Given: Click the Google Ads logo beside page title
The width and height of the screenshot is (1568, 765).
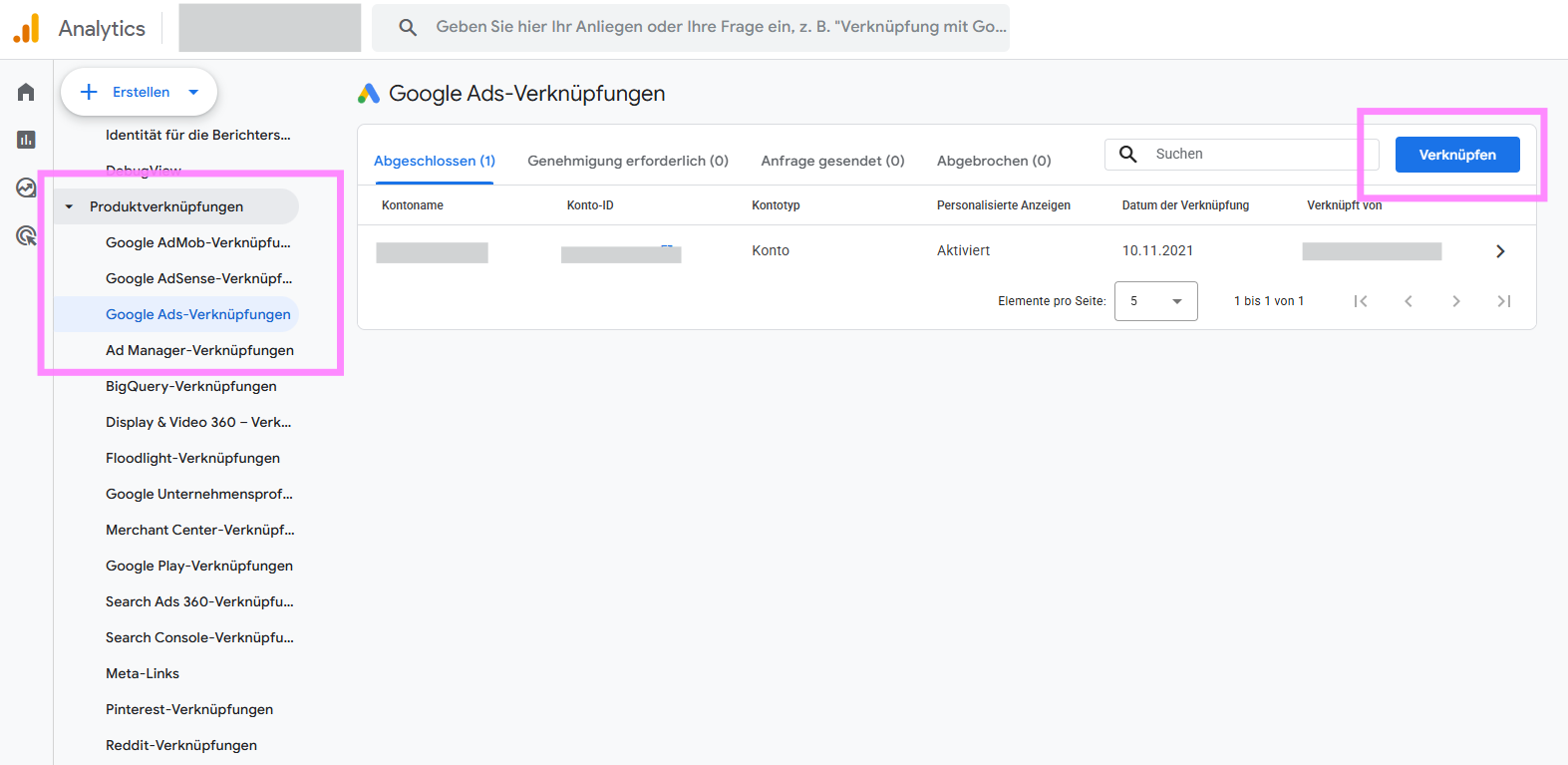Looking at the screenshot, I should (x=369, y=93).
